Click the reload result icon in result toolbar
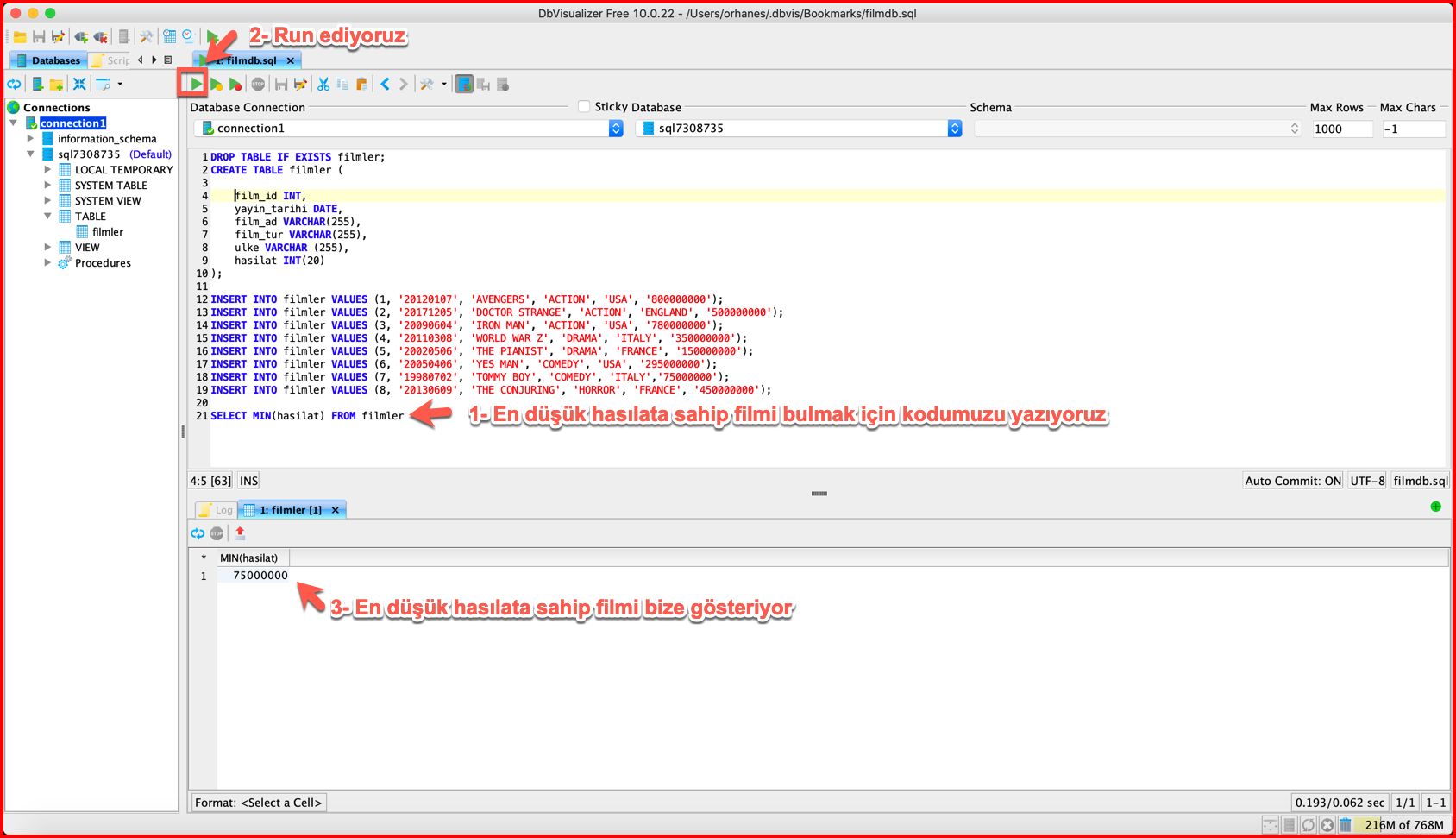 (x=198, y=533)
